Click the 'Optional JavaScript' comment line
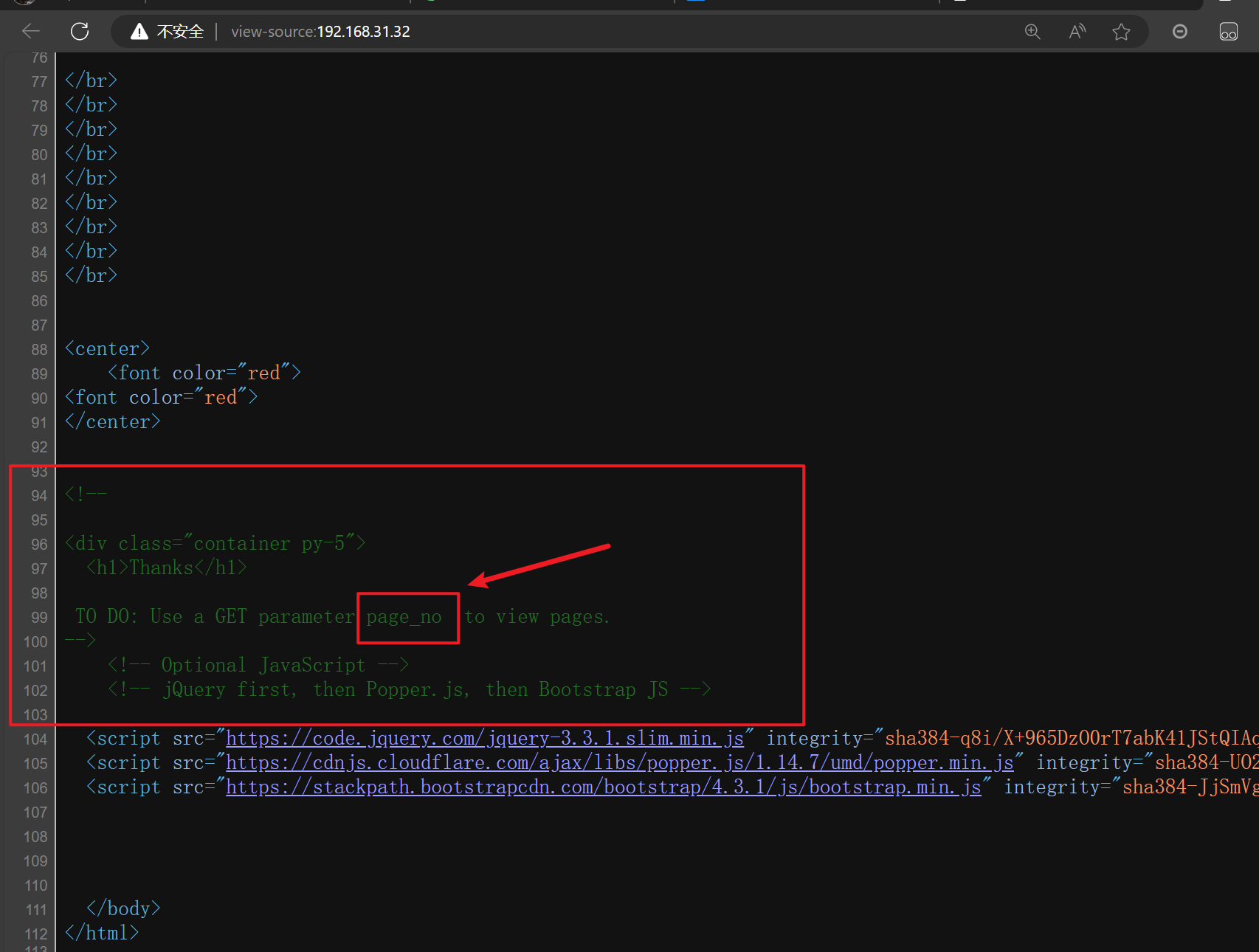1259x952 pixels. coord(258,665)
